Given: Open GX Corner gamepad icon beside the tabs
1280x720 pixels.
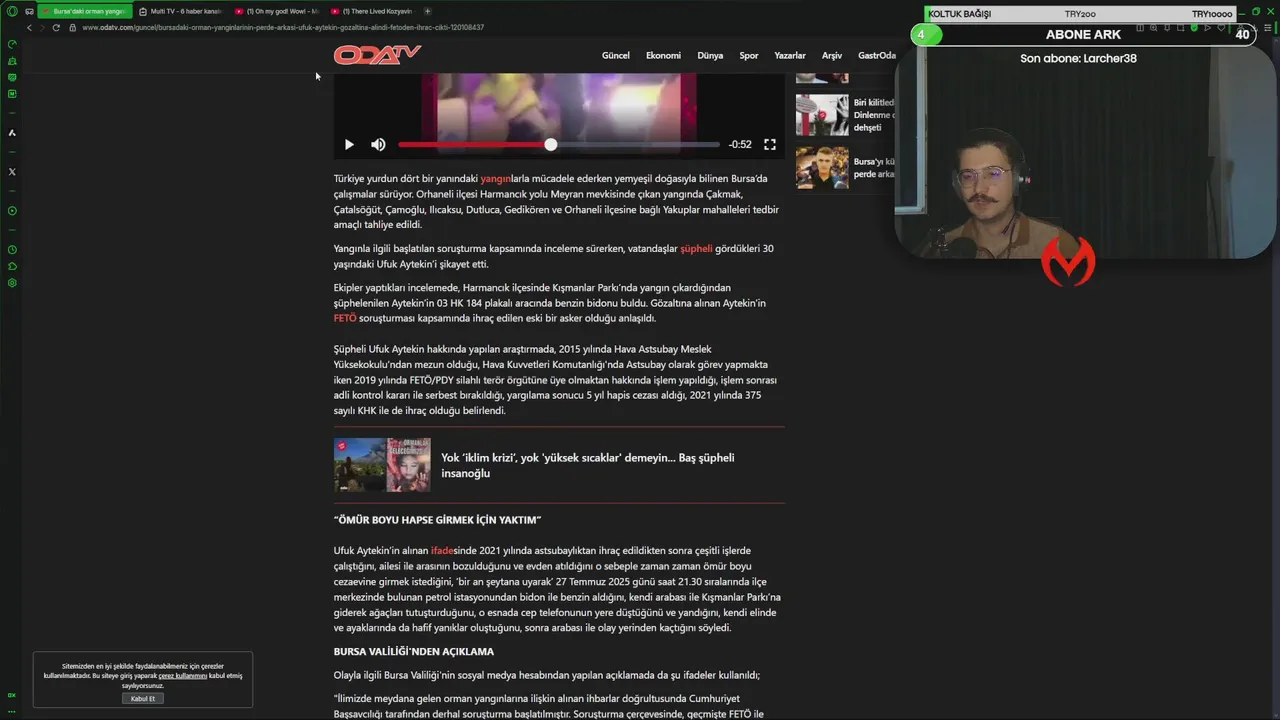Looking at the screenshot, I should pyautogui.click(x=29, y=11).
